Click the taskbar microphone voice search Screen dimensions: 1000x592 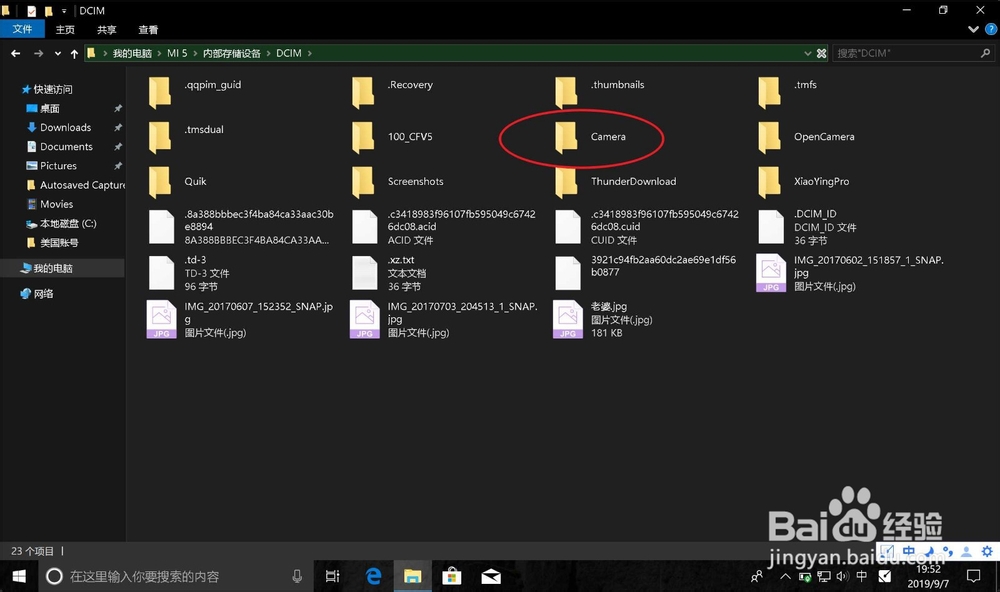click(297, 577)
